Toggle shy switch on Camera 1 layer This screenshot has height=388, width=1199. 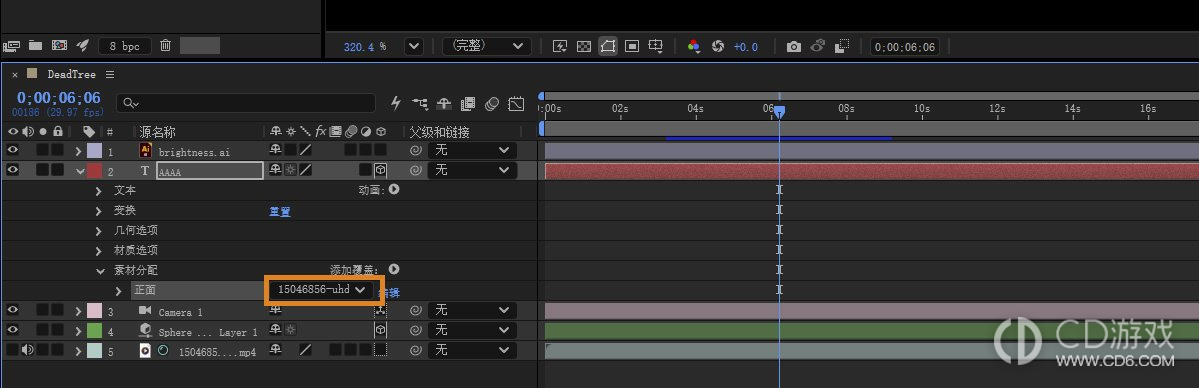point(275,310)
